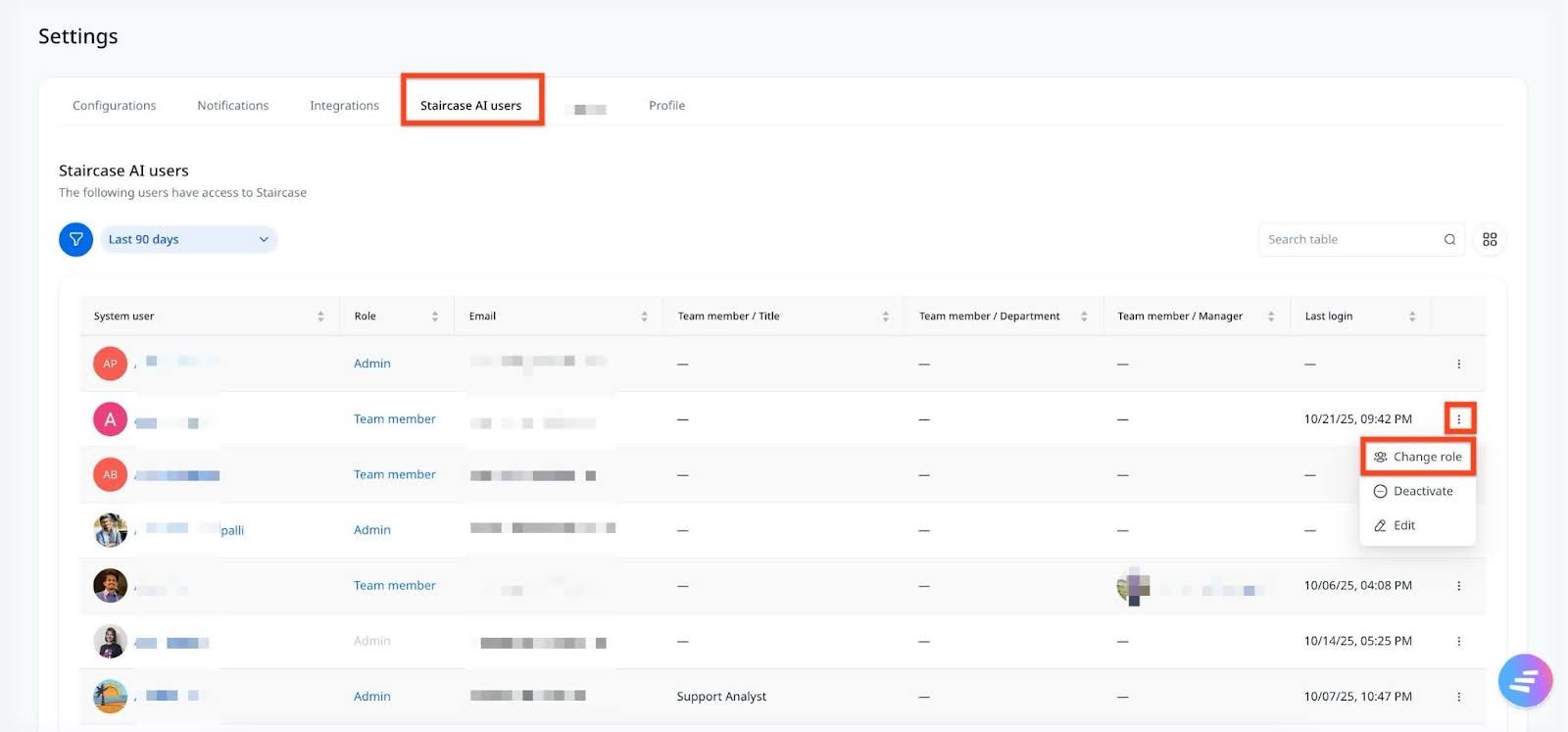Image resolution: width=1568 pixels, height=732 pixels.
Task: Choose Deactivate from the menu
Action: pyautogui.click(x=1418, y=491)
